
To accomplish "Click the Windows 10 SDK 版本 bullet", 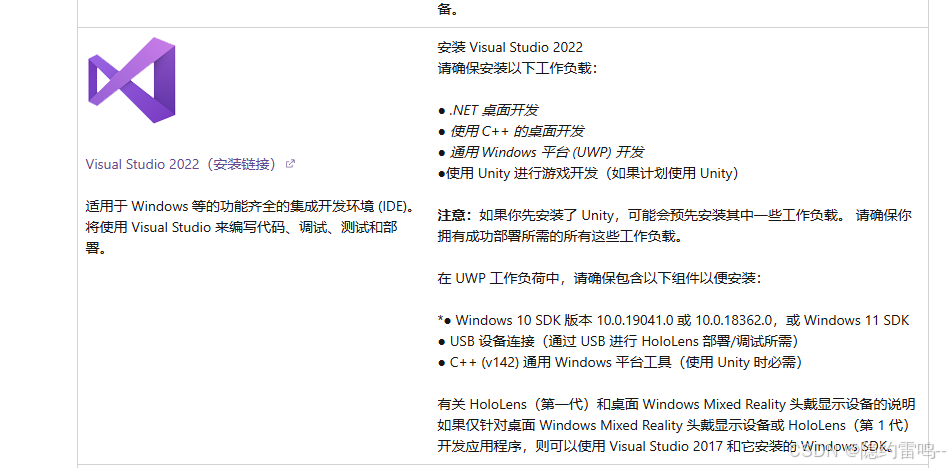I will tap(673, 320).
